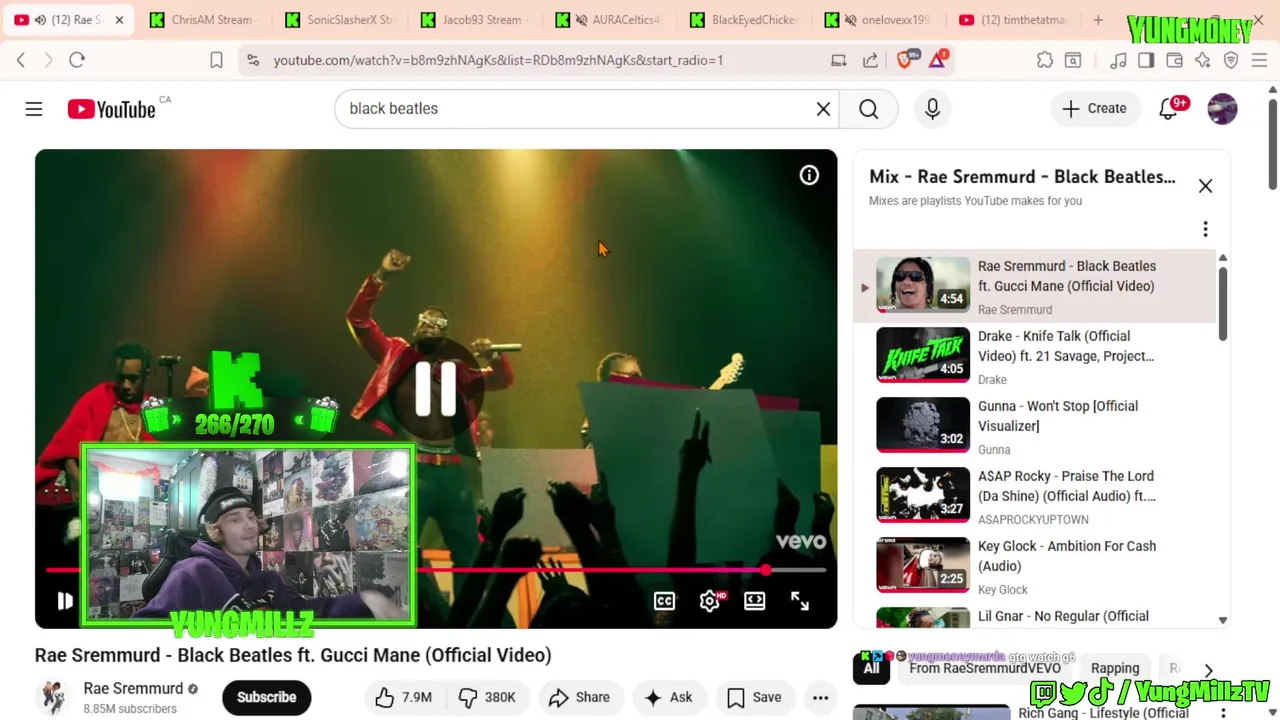
Task: Share this page from address bar
Action: click(870, 60)
